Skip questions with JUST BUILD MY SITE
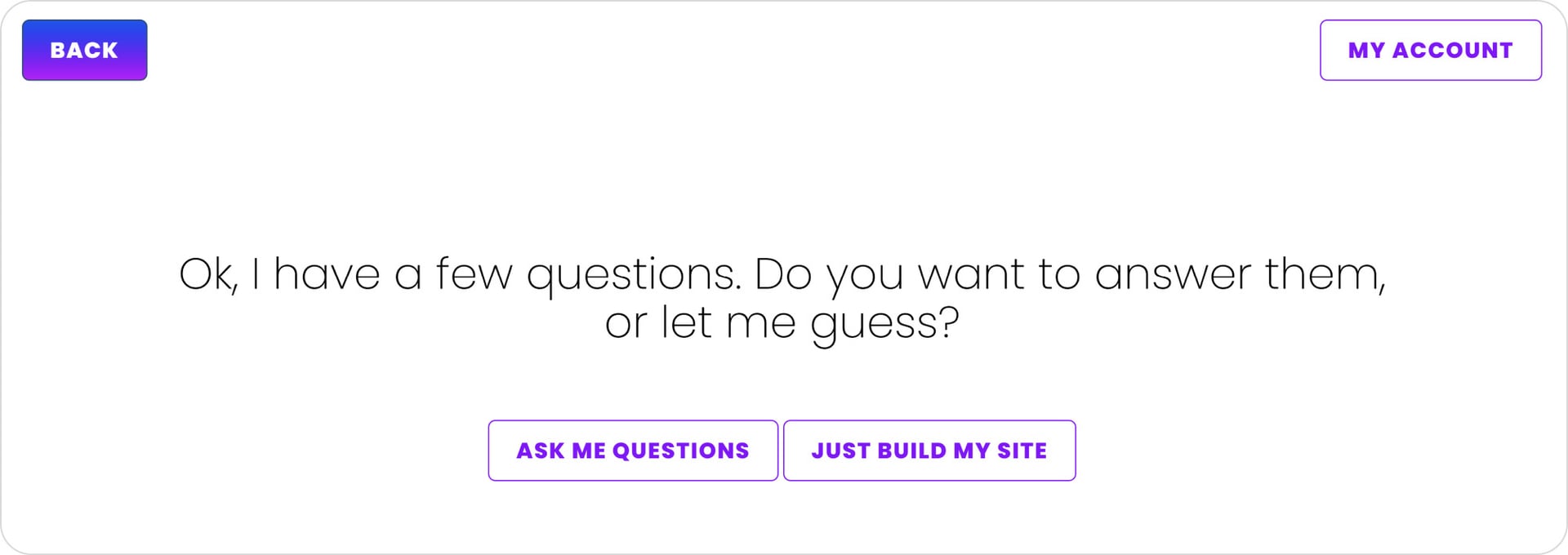 pyautogui.click(x=929, y=451)
